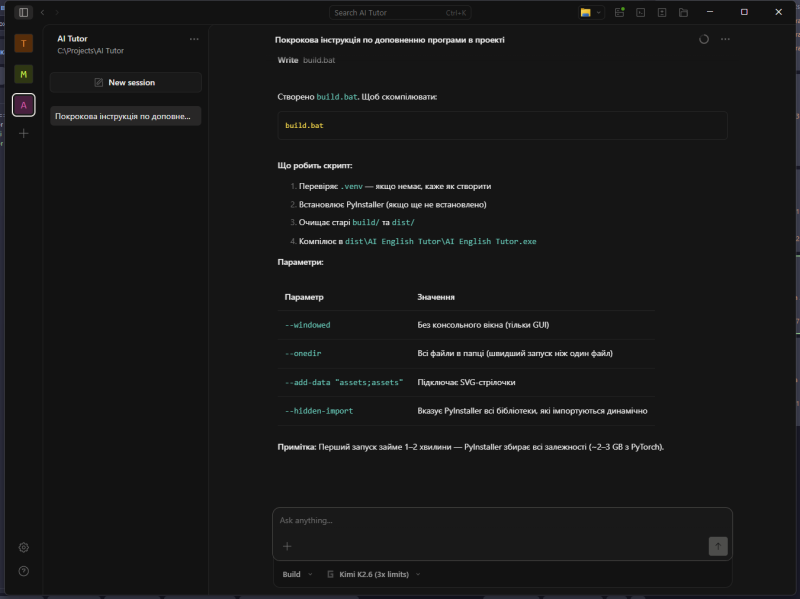
Task: Click the --windowed parameter cell
Action: [308, 325]
